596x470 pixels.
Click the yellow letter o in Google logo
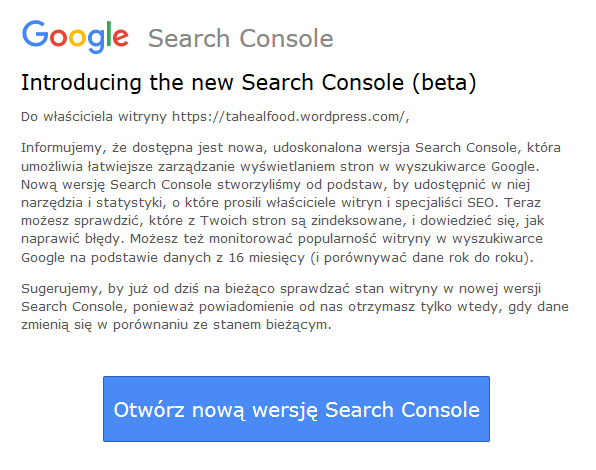pyautogui.click(x=77, y=37)
